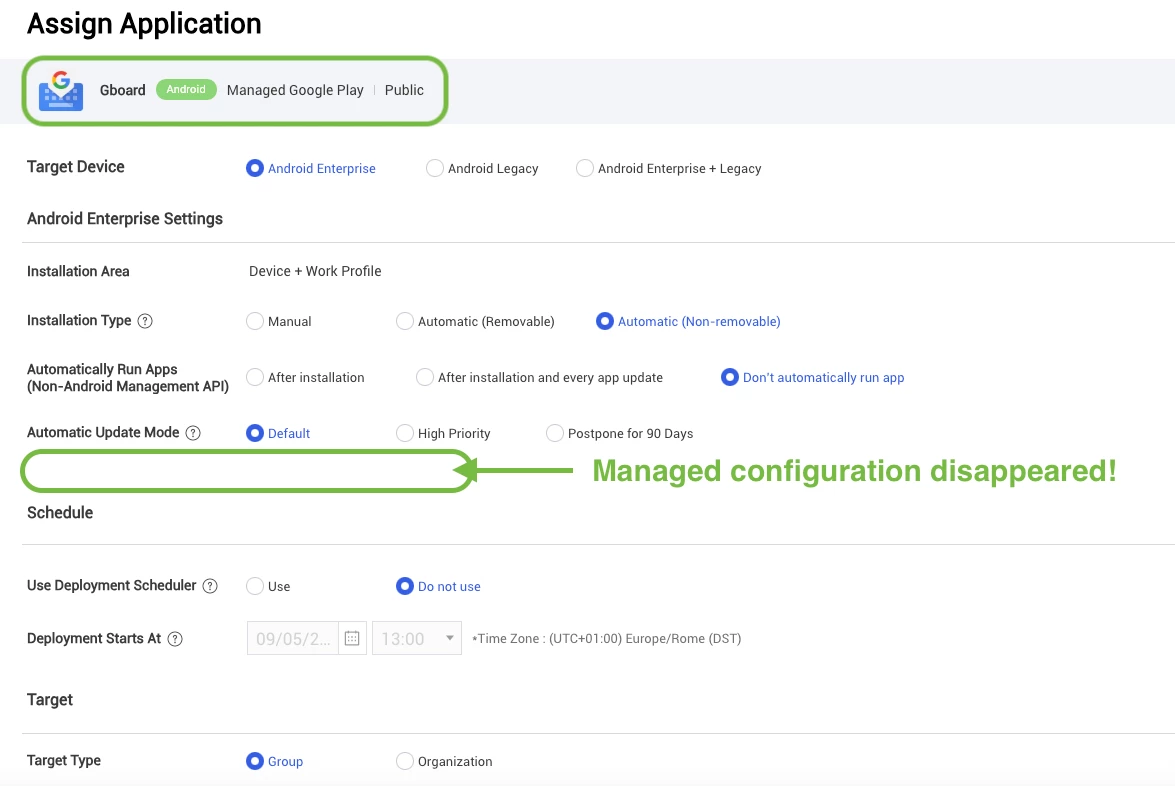1175x786 pixels.
Task: Click the Use Deployment Scheduler help icon
Action: point(210,586)
